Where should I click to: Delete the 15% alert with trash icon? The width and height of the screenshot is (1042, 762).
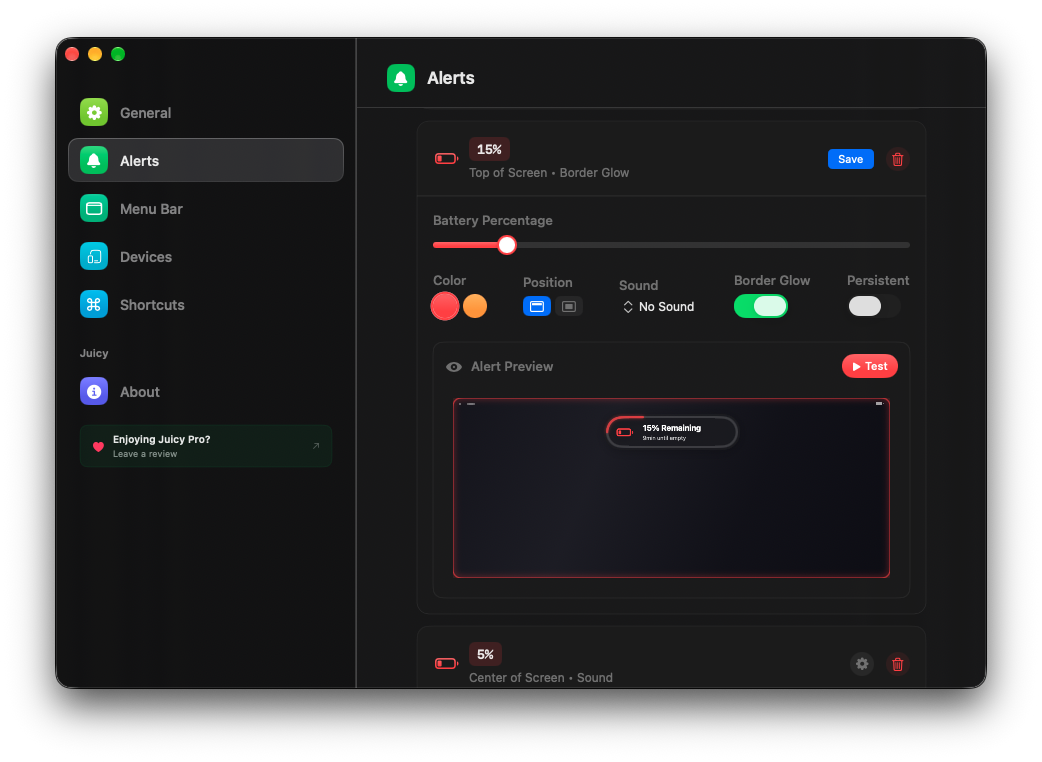897,159
